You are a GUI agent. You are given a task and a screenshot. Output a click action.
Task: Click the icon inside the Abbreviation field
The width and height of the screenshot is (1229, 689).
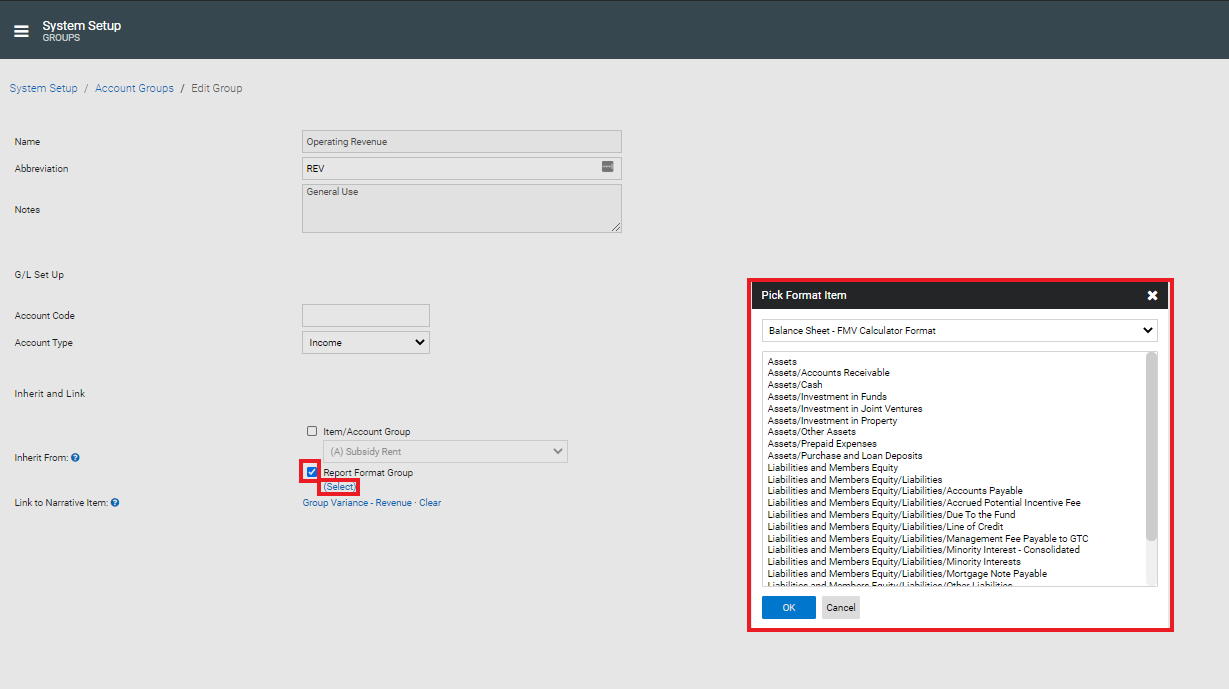click(607, 166)
